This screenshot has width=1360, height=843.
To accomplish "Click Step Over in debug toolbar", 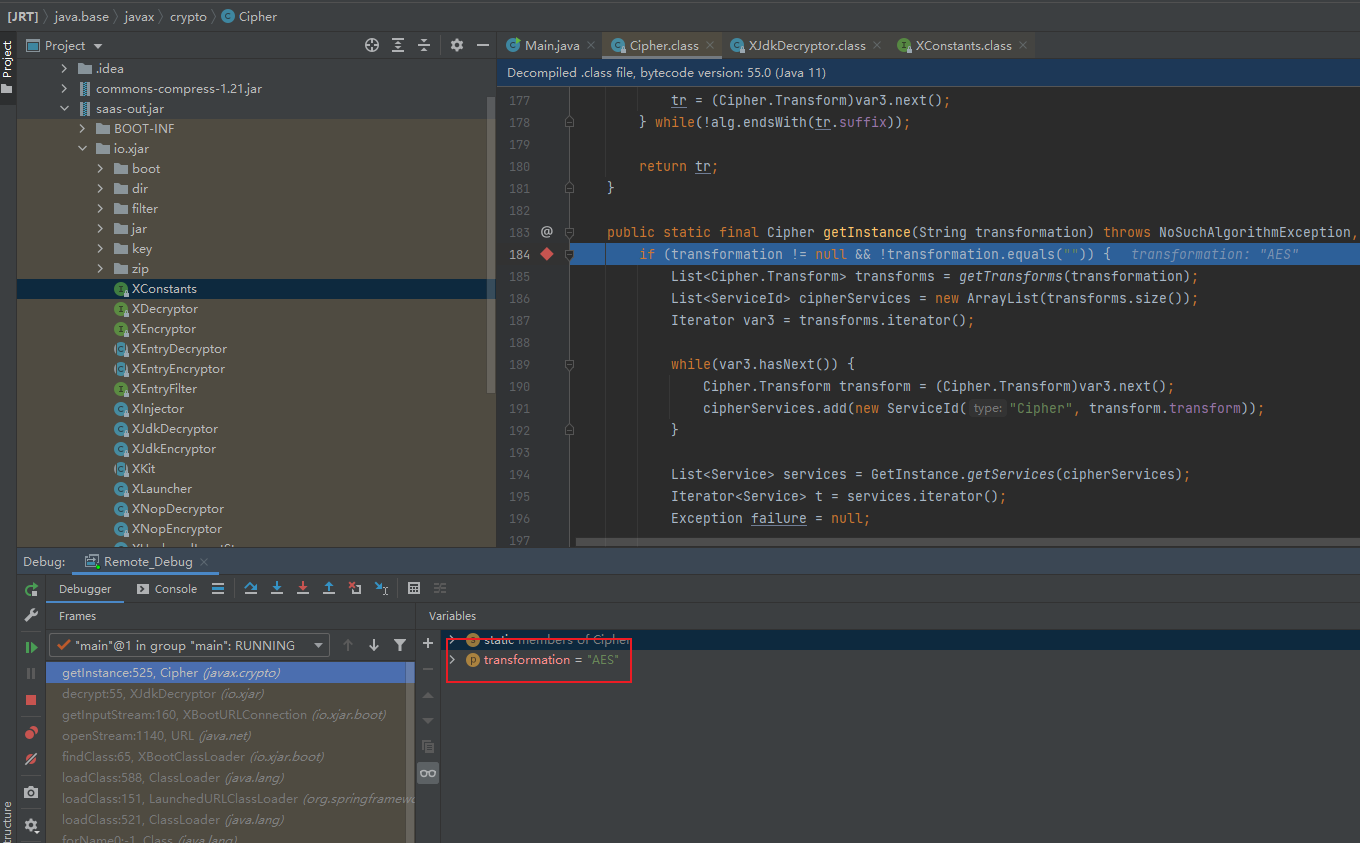I will tap(251, 588).
